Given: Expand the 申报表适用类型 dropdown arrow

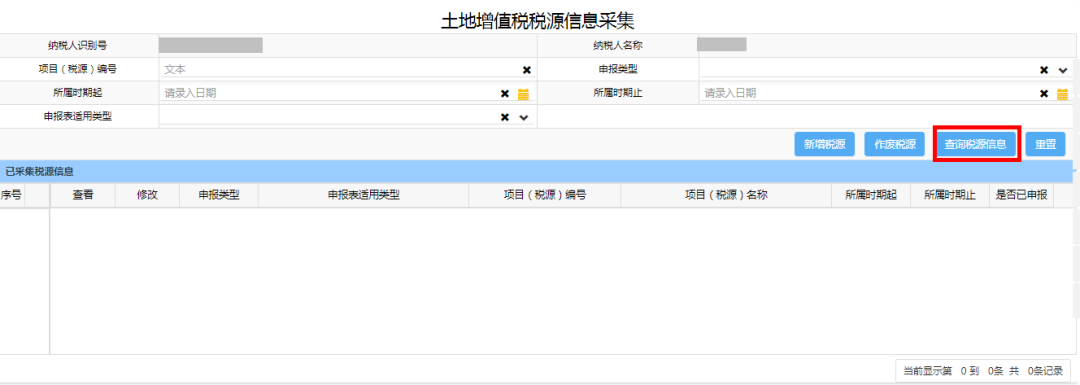Looking at the screenshot, I should [x=523, y=117].
